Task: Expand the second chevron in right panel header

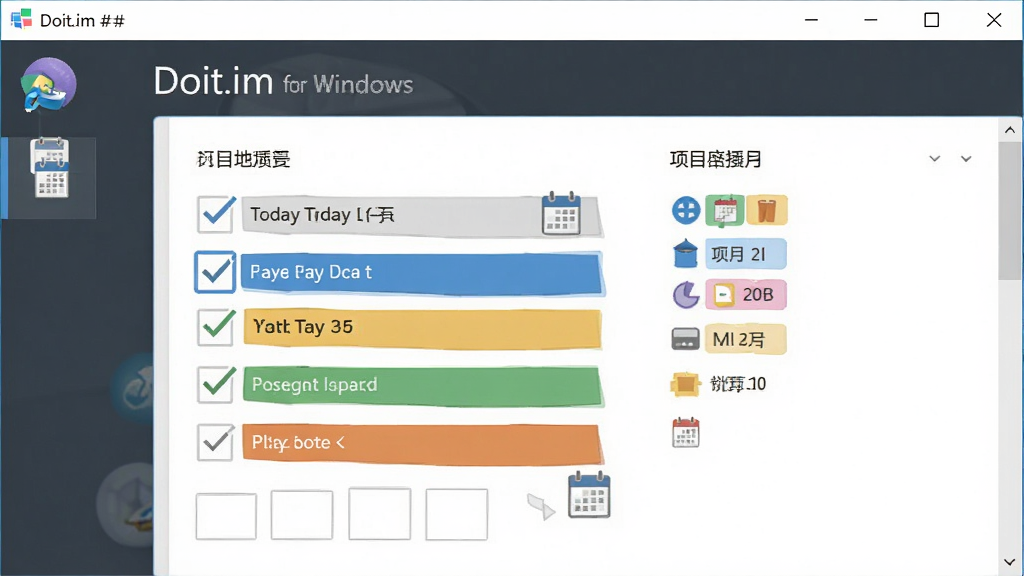Action: (966, 159)
